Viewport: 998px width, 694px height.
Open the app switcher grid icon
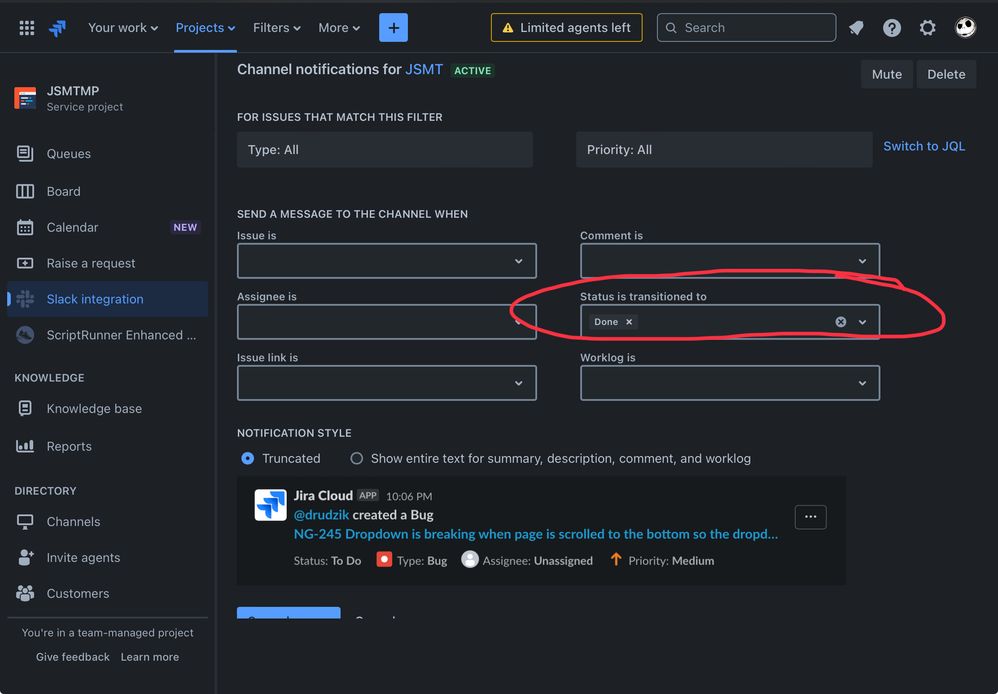(27, 28)
